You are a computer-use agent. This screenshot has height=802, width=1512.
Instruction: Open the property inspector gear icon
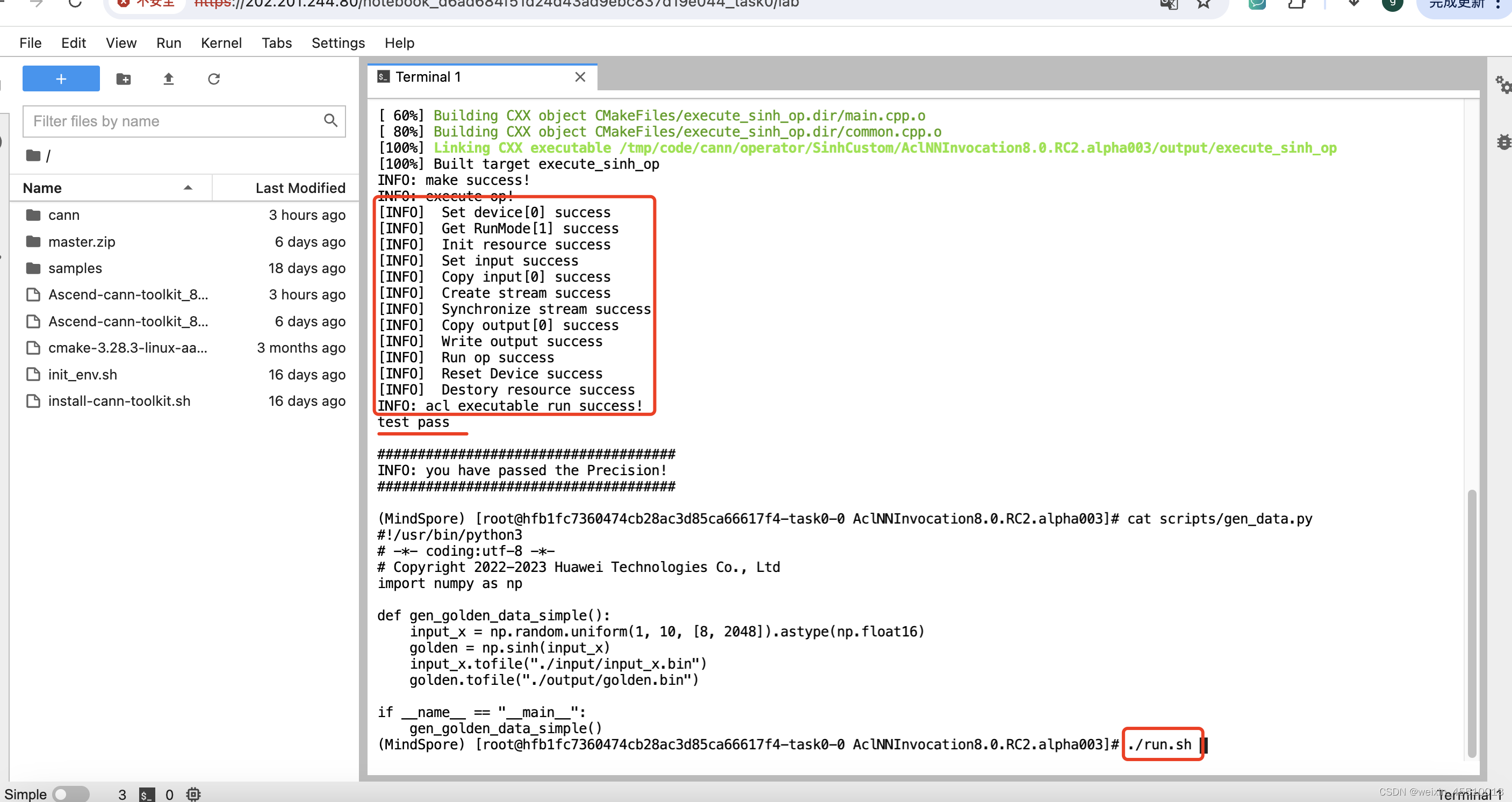(1503, 84)
